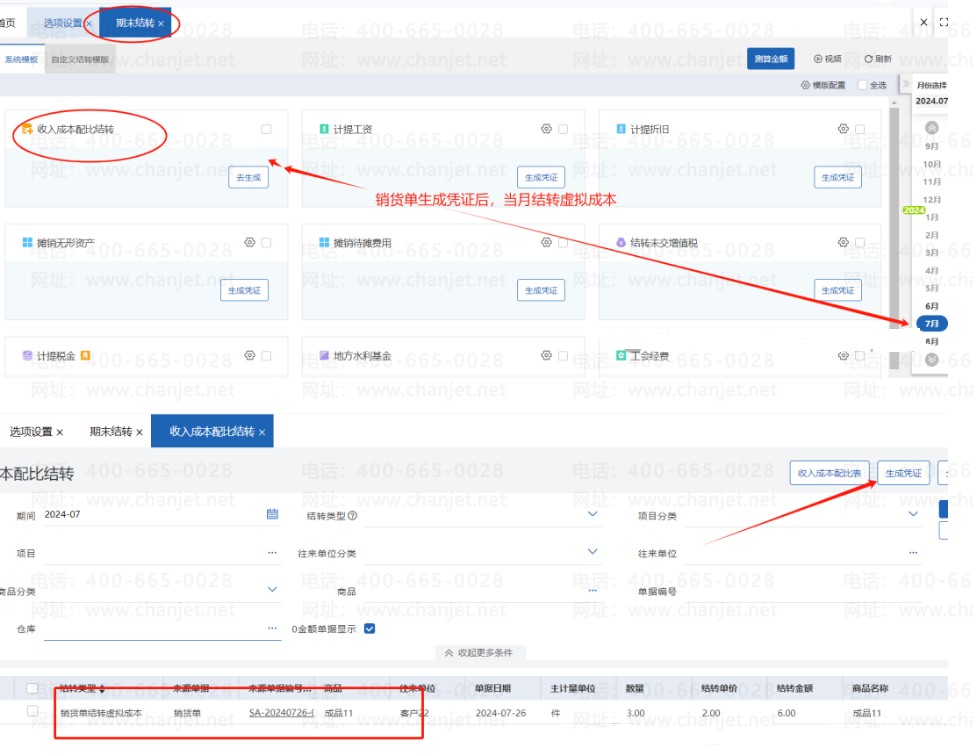Open the 往来单位 field lookup dots
Screen dimensions: 973x753
(x=913, y=552)
